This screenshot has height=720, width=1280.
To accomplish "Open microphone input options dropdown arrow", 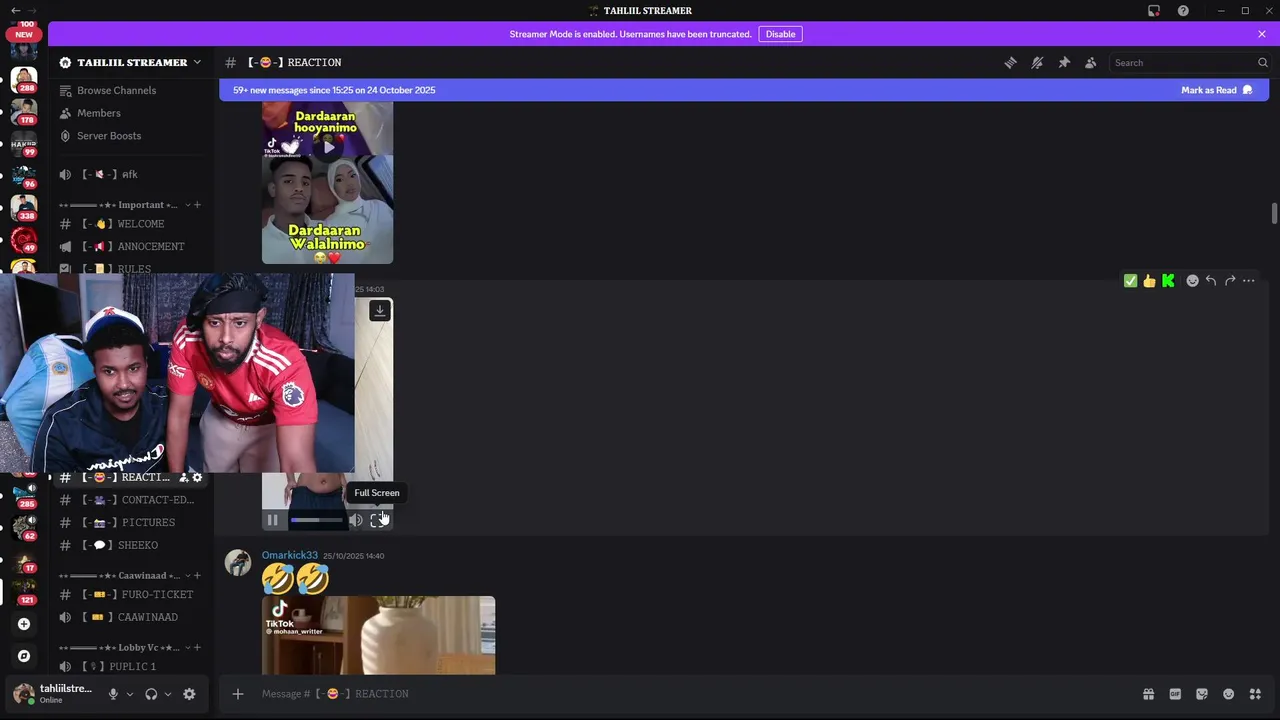I will pos(129,694).
